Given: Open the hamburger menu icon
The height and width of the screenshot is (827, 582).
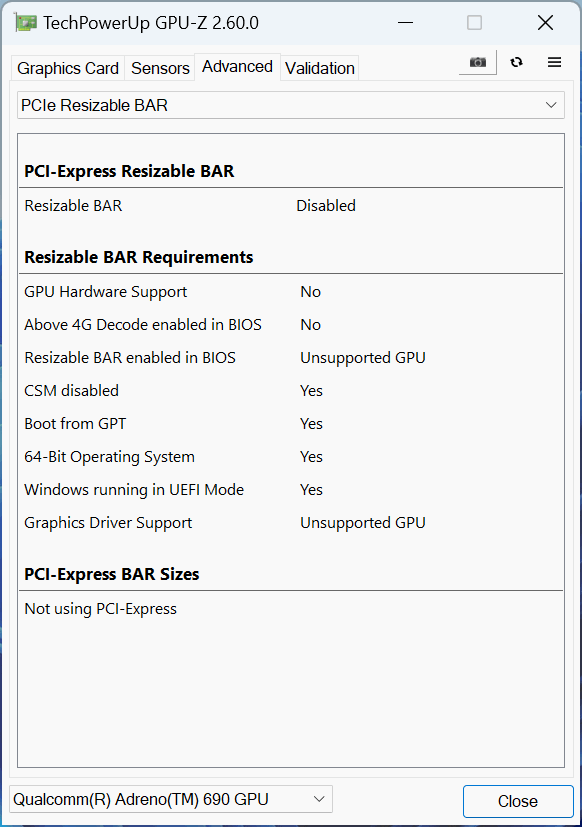Looking at the screenshot, I should (x=554, y=62).
